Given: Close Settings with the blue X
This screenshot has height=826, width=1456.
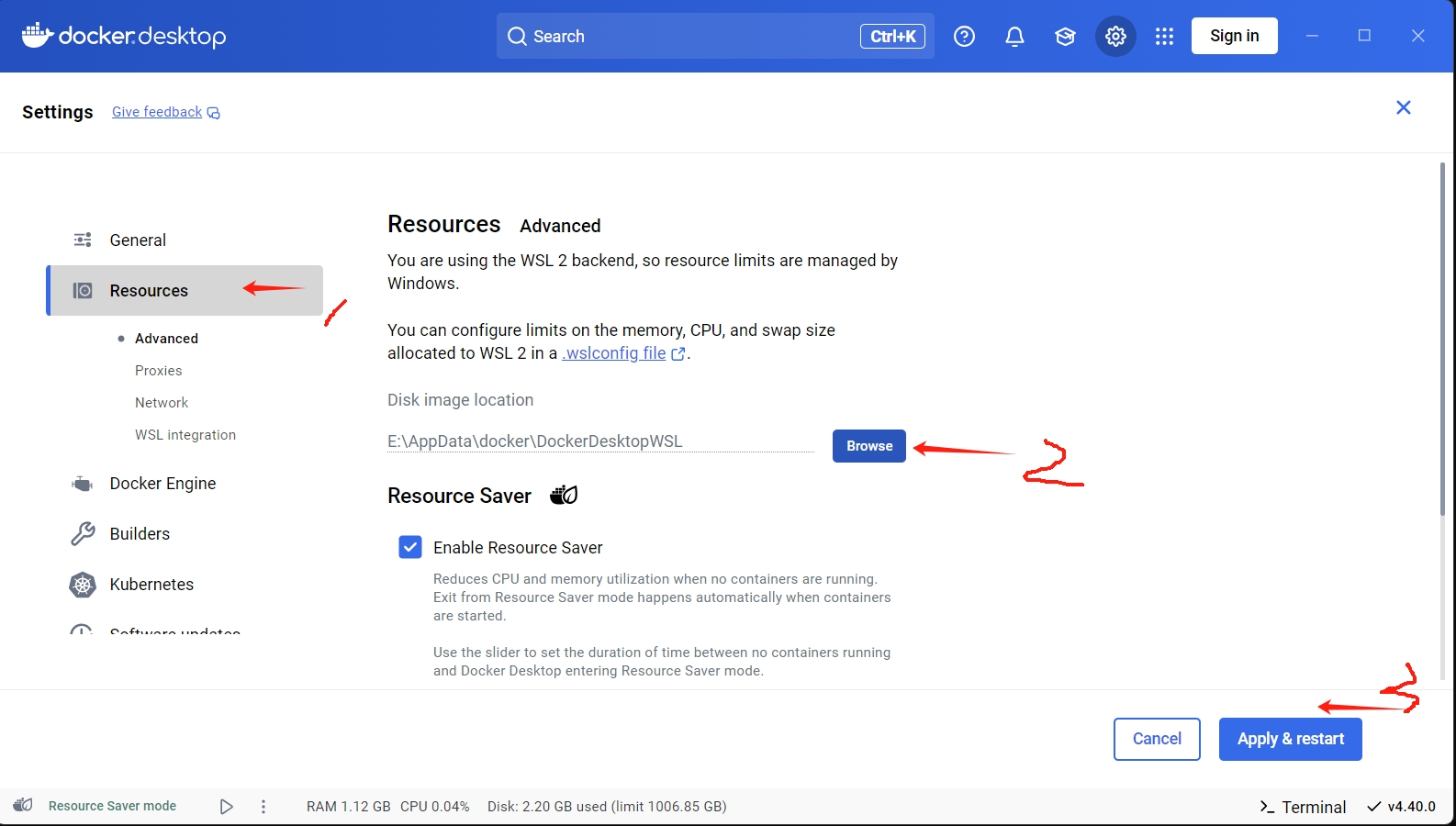Looking at the screenshot, I should [1403, 107].
